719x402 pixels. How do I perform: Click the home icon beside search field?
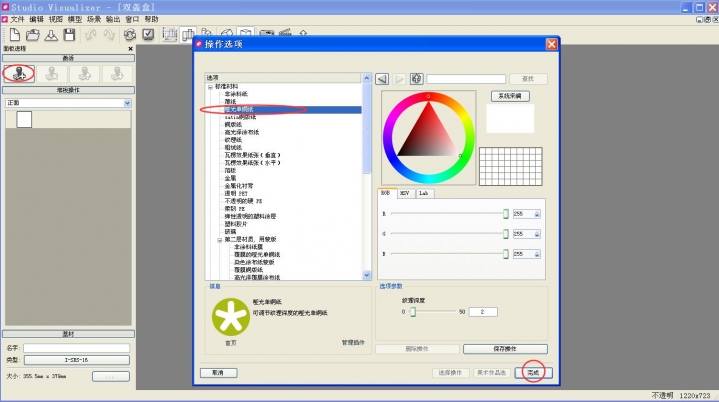(x=417, y=78)
